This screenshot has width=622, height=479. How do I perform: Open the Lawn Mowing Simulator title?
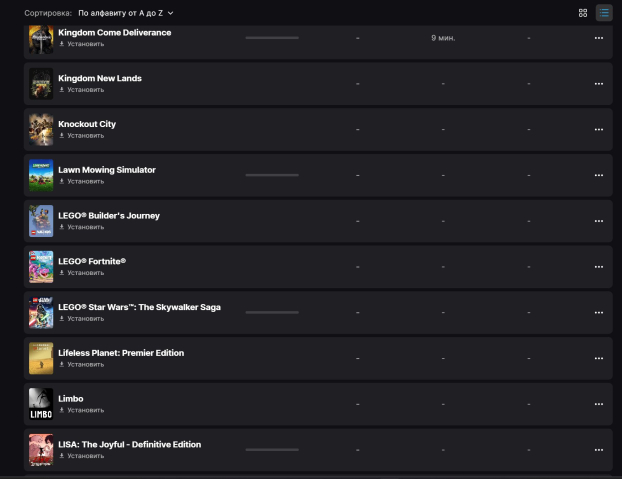click(x=107, y=170)
